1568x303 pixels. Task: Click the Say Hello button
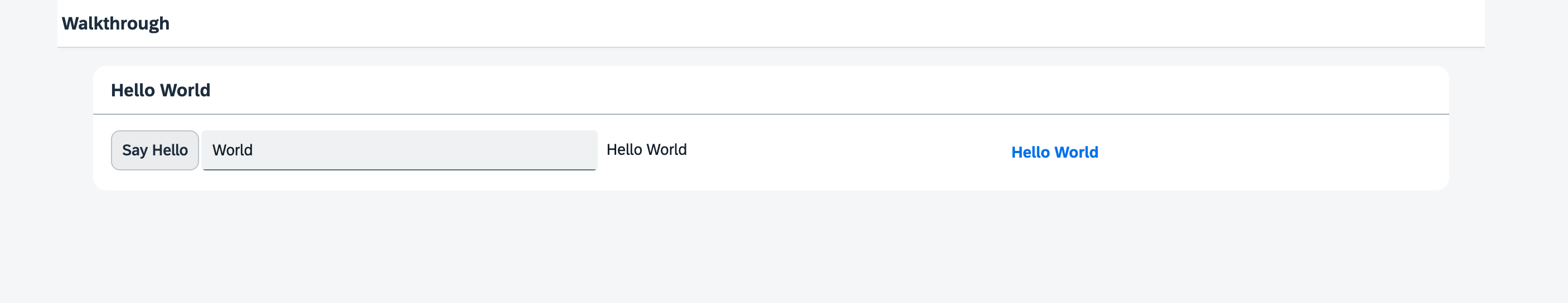click(x=154, y=150)
